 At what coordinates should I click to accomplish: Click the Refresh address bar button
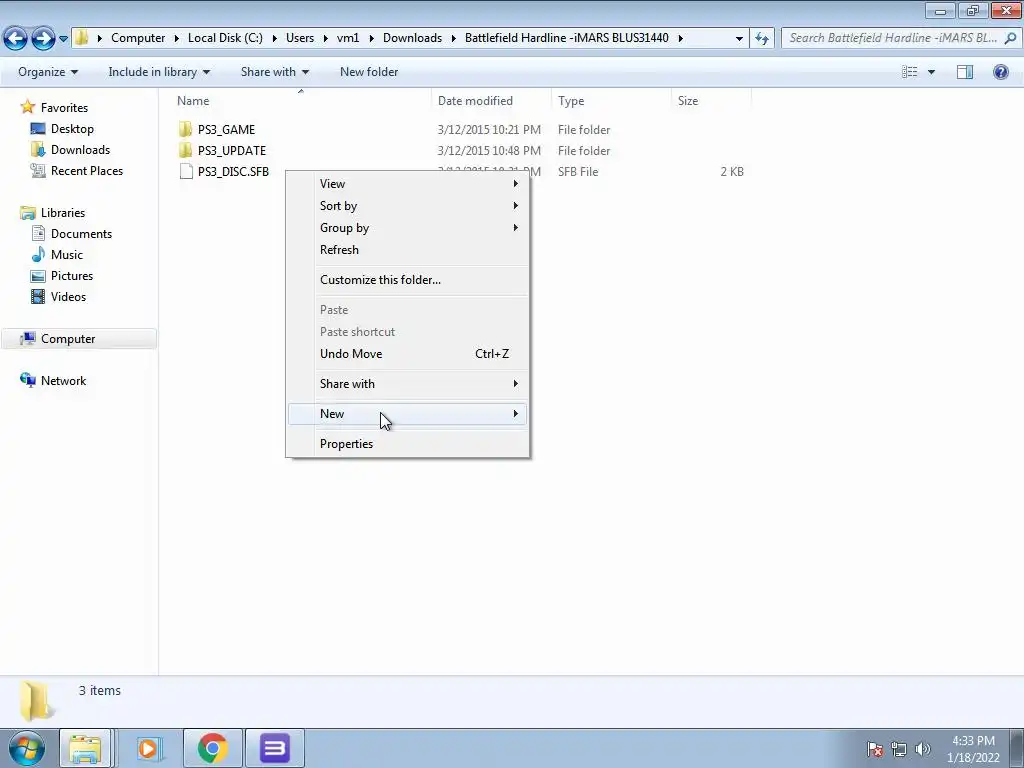click(761, 39)
